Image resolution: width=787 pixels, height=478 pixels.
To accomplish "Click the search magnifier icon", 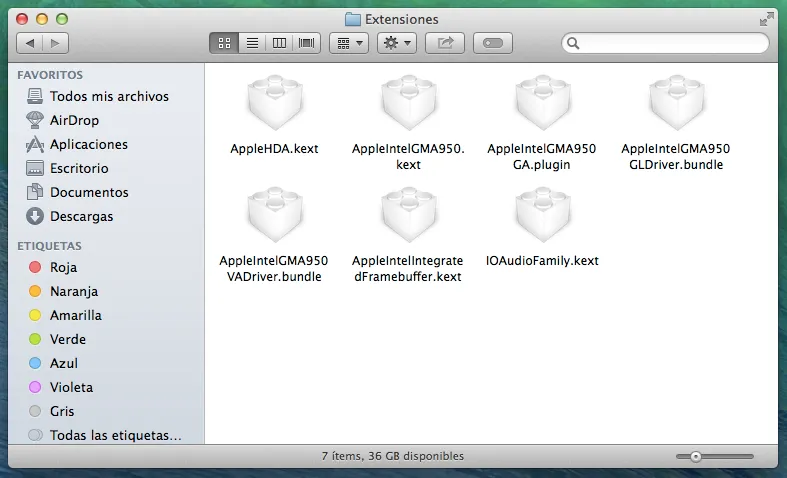I will (x=573, y=44).
